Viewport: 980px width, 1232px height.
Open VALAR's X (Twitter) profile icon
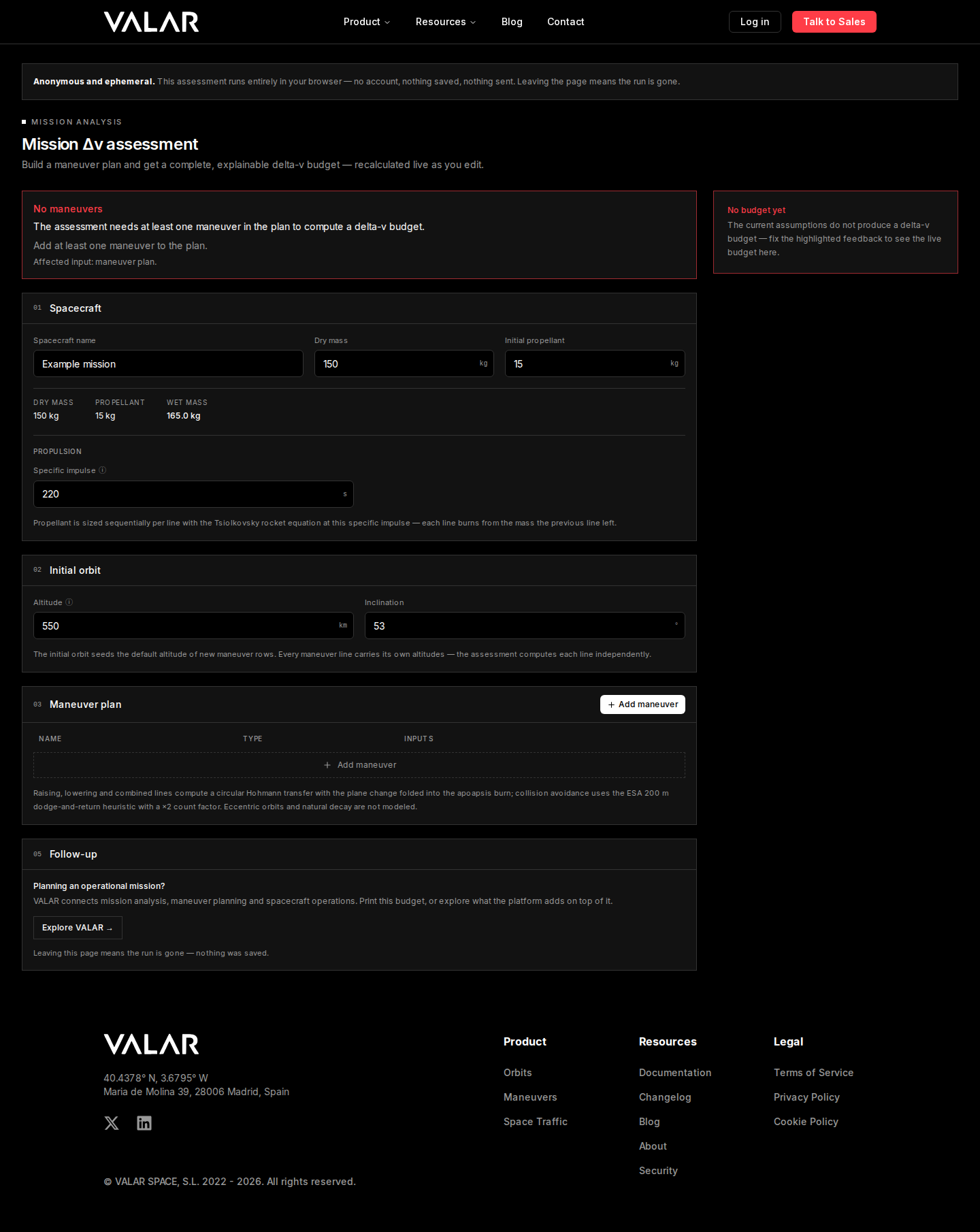(112, 1123)
